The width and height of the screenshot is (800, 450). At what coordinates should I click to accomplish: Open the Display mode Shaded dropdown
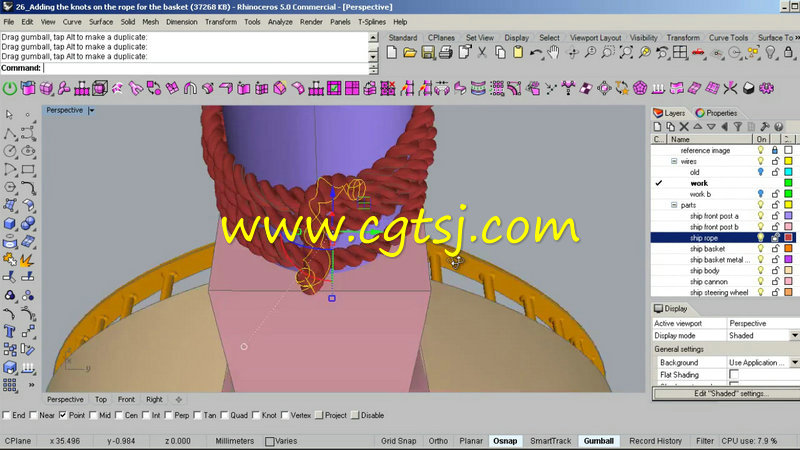(794, 336)
